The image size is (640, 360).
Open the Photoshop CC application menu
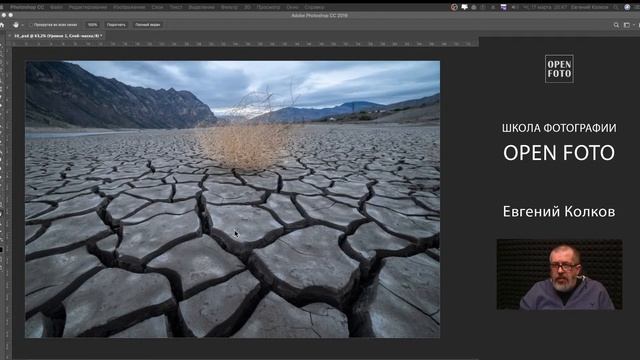pos(27,7)
